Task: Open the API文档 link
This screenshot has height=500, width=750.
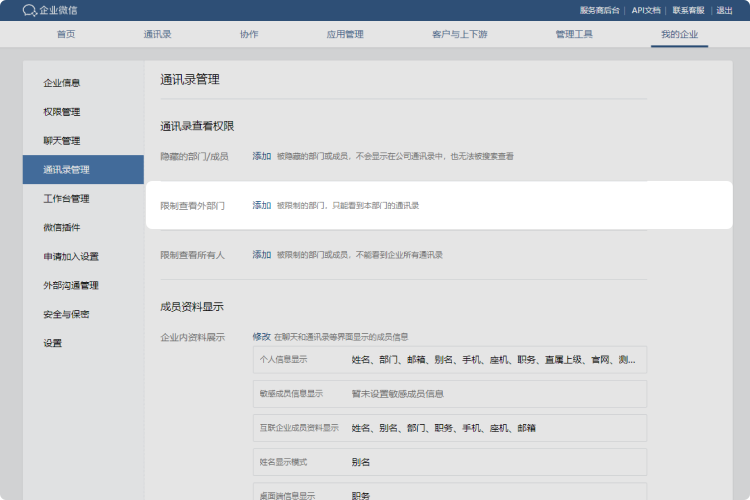Action: pos(646,11)
